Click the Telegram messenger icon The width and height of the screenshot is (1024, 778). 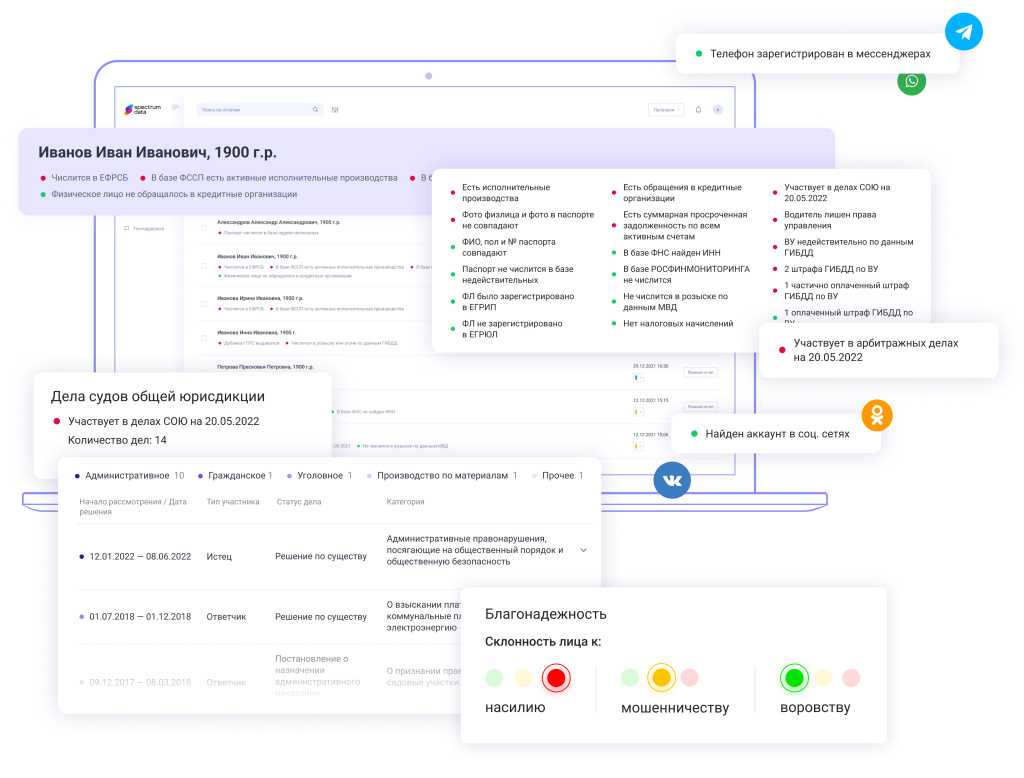[x=964, y=32]
